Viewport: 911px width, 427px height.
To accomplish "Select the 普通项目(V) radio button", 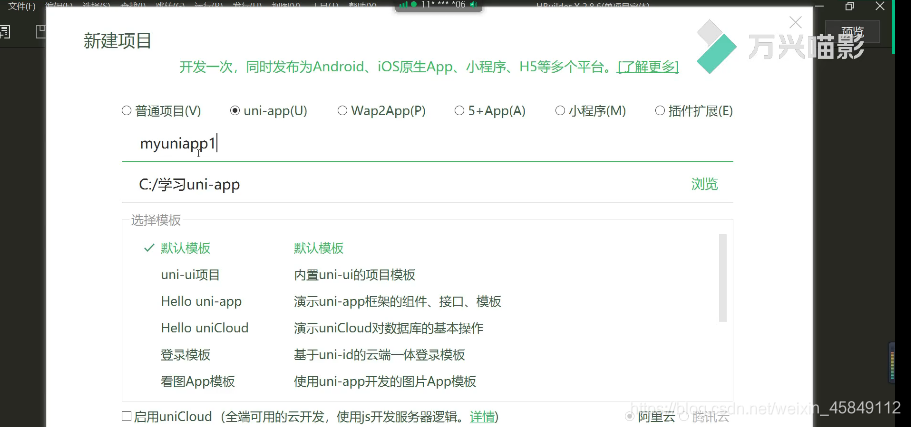I will click(127, 110).
